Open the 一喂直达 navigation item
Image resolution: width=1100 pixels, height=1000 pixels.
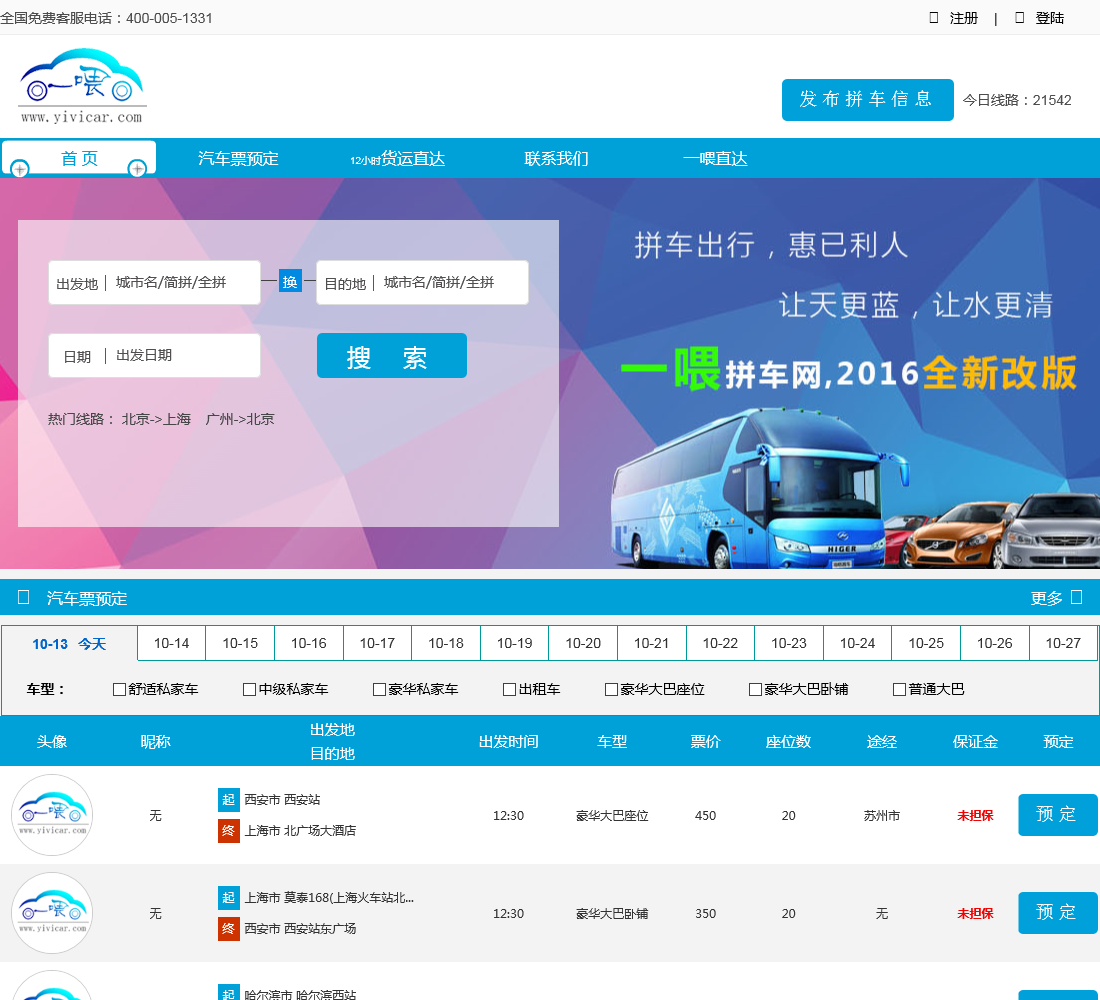coord(716,159)
